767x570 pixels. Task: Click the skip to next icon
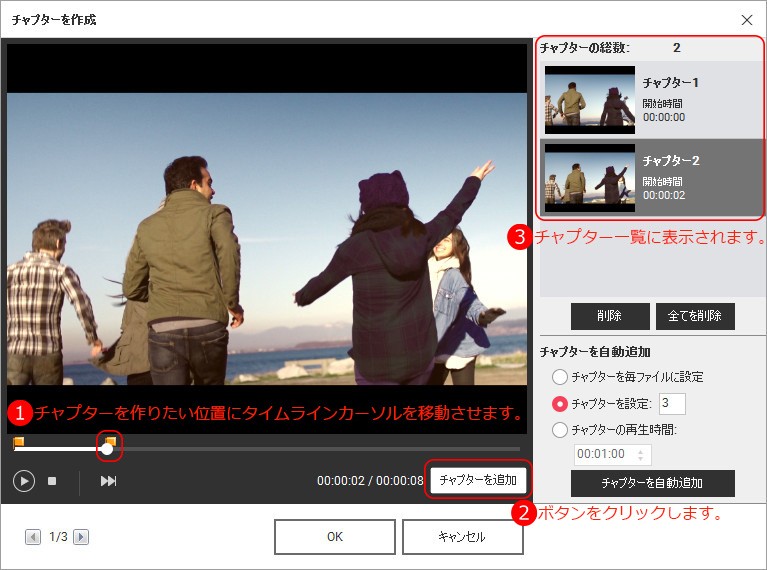[108, 481]
